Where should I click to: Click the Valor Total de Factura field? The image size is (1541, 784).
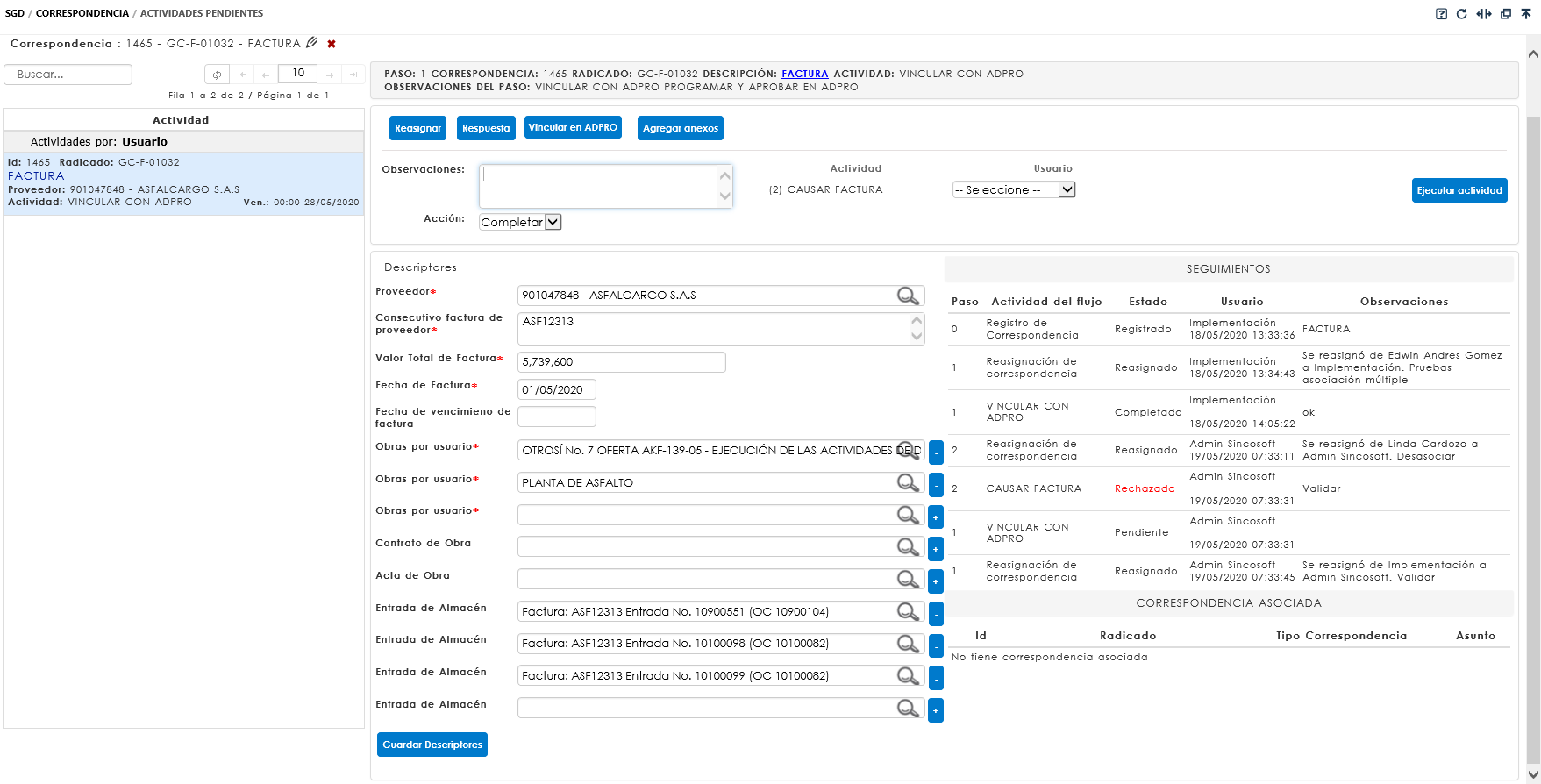point(622,362)
